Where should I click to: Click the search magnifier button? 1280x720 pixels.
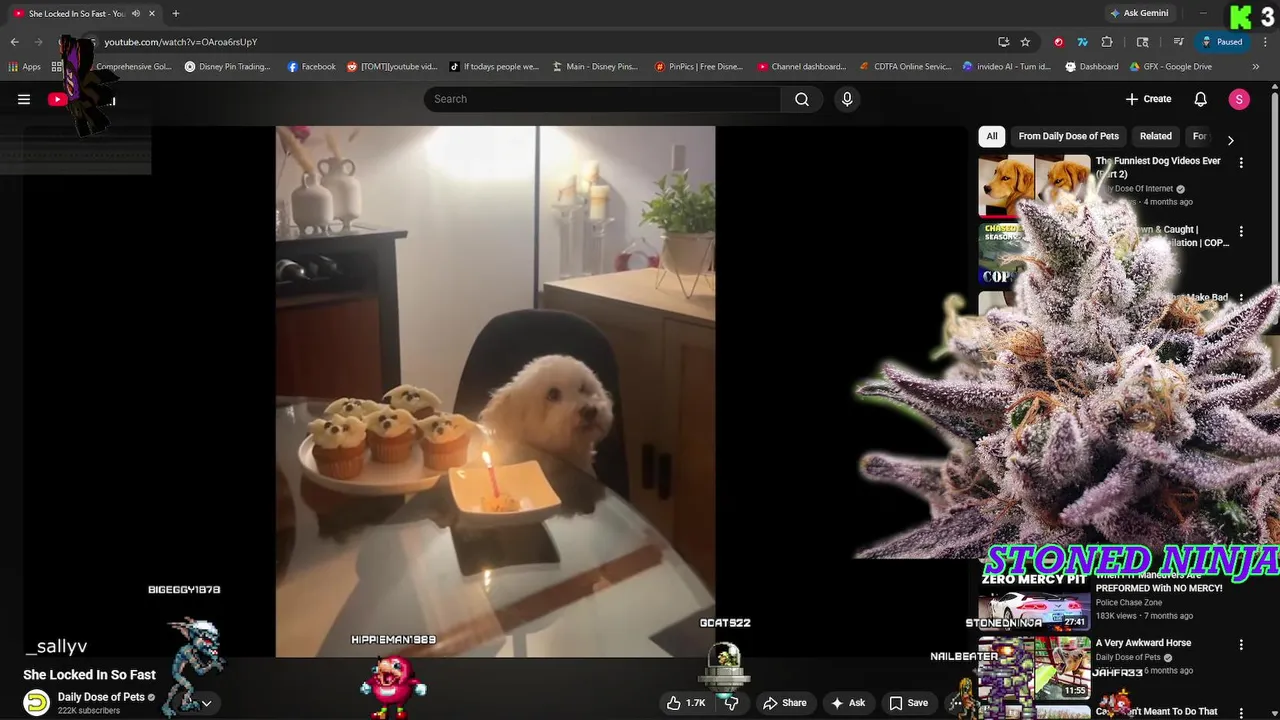802,99
